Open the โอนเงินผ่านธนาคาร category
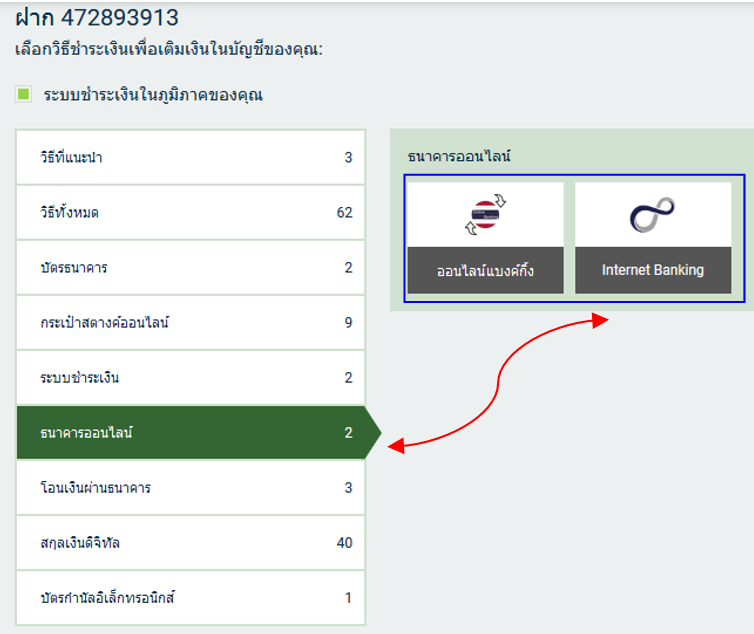This screenshot has height=634, width=754. pos(191,488)
